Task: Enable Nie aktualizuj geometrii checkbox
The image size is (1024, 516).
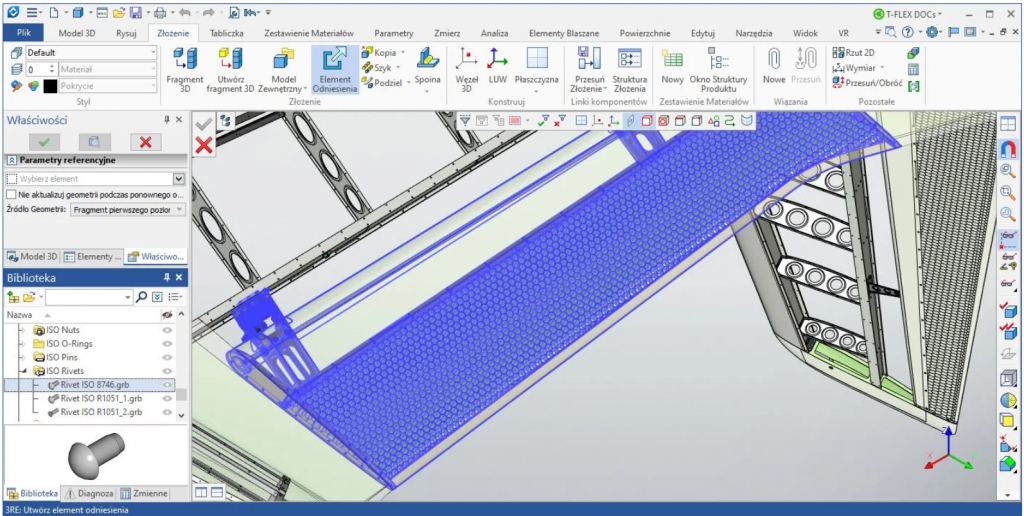Action: tap(11, 194)
